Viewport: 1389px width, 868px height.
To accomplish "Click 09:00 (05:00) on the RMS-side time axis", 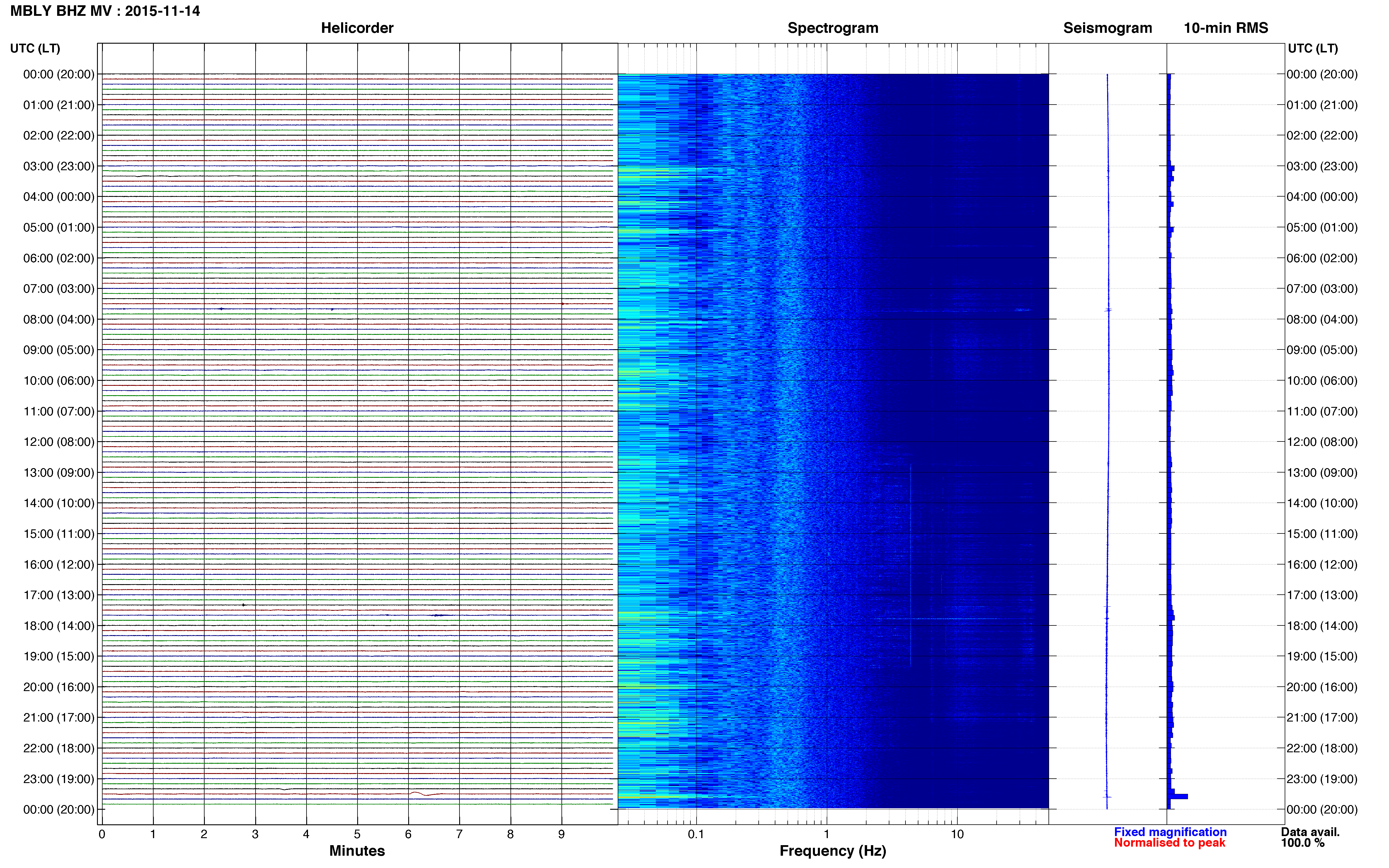I will 1322,350.
